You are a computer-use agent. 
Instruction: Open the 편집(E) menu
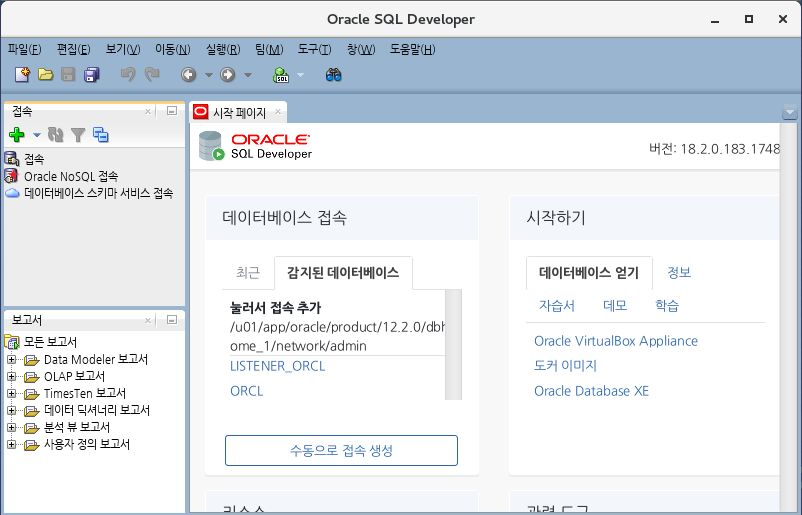[74, 49]
